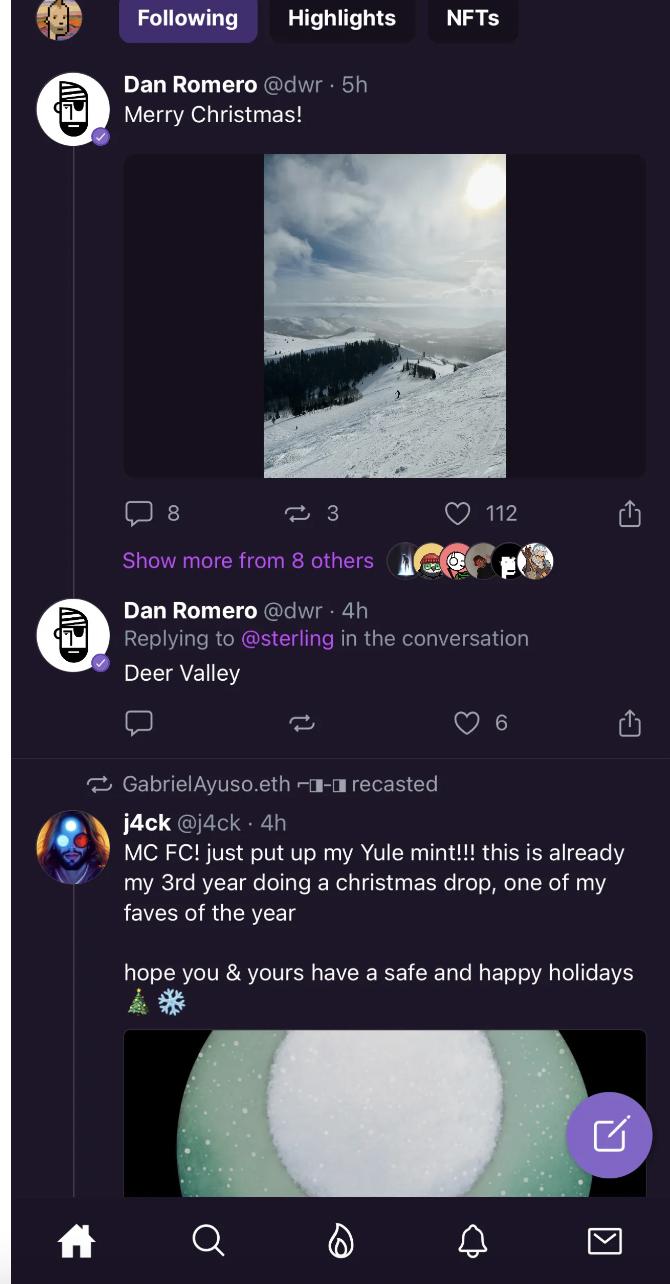Viewport: 670px width, 1284px height.
Task: Open the j4ck profile name
Action: [x=147, y=823]
